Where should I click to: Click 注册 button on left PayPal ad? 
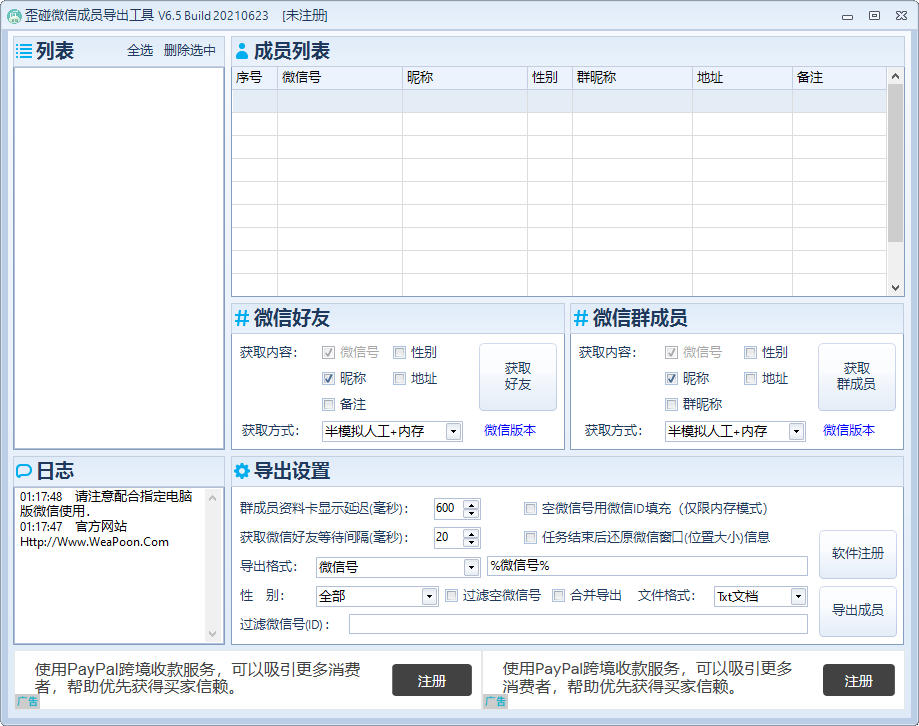[x=432, y=680]
